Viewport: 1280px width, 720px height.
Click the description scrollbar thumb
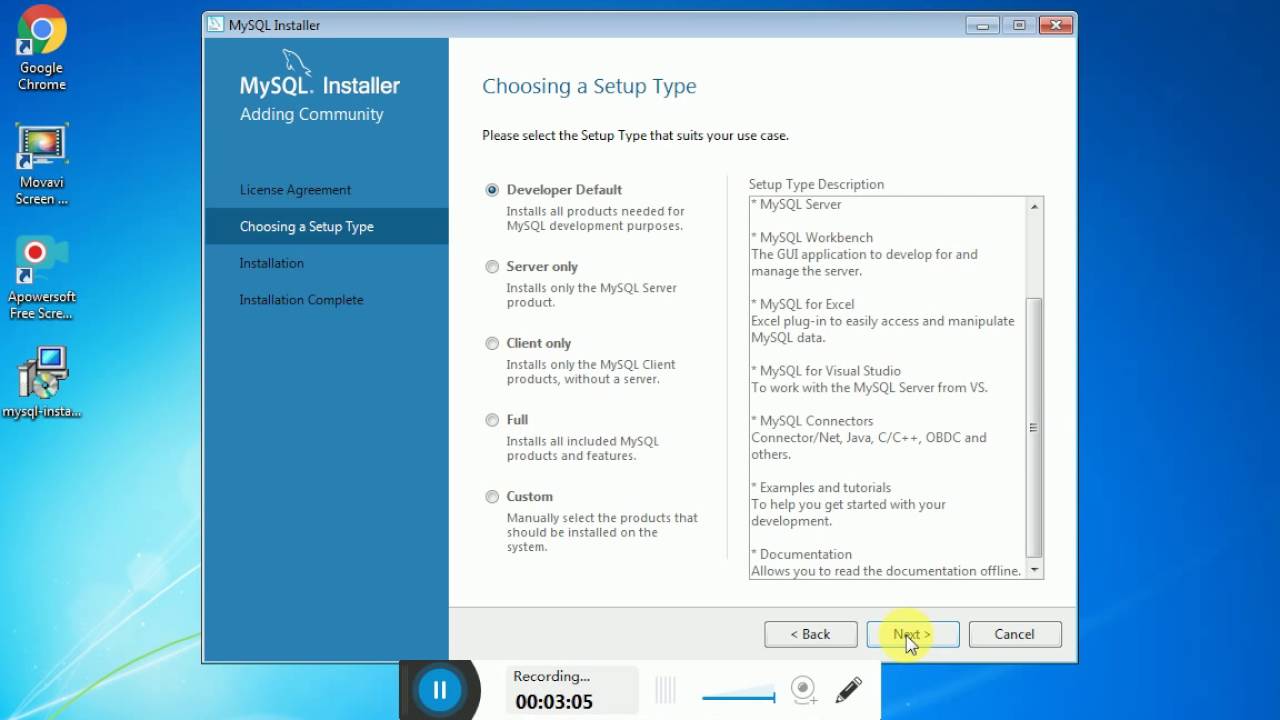coord(1035,427)
